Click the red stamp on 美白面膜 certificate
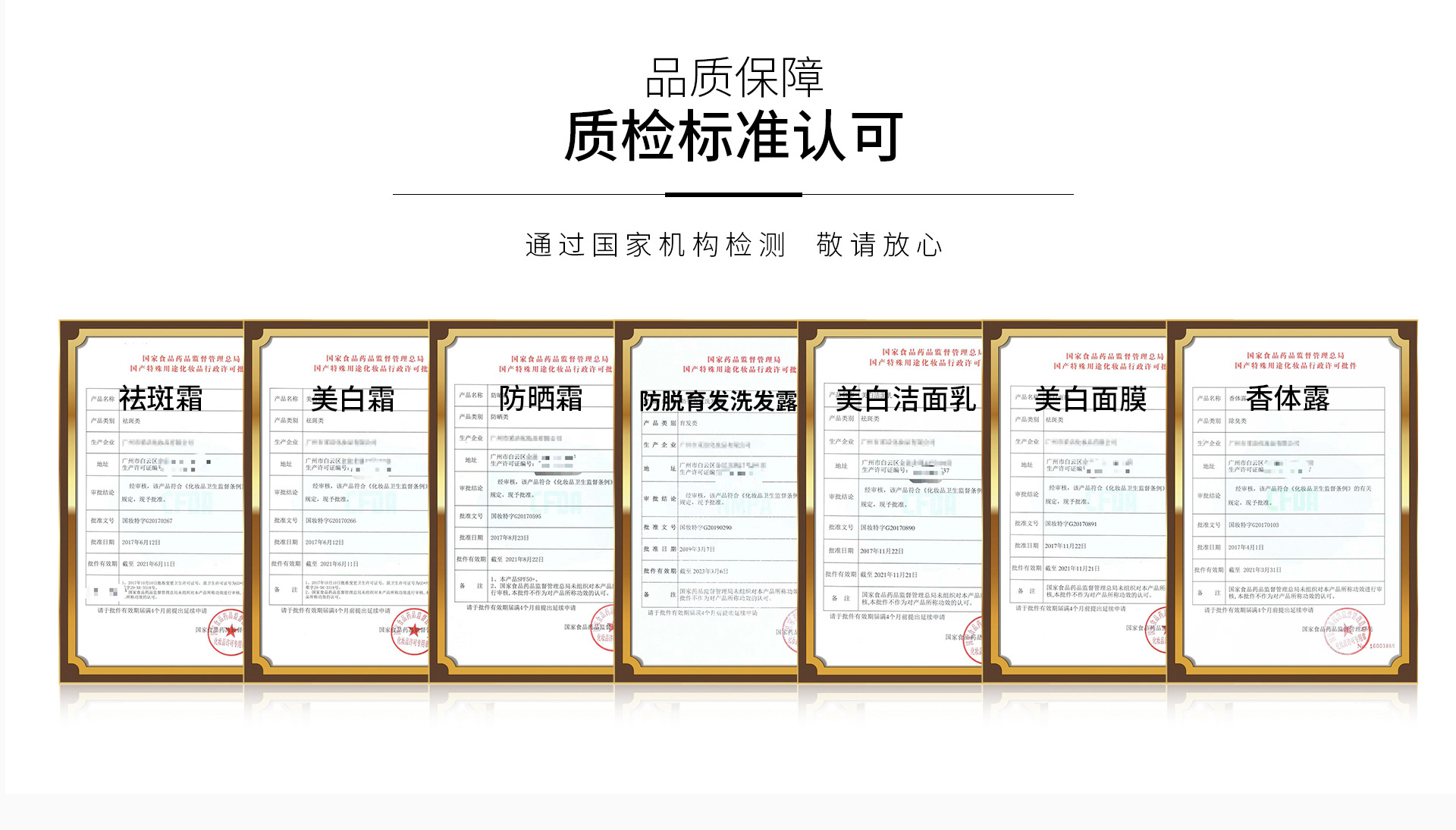The width and height of the screenshot is (1456, 830). click(x=1156, y=629)
